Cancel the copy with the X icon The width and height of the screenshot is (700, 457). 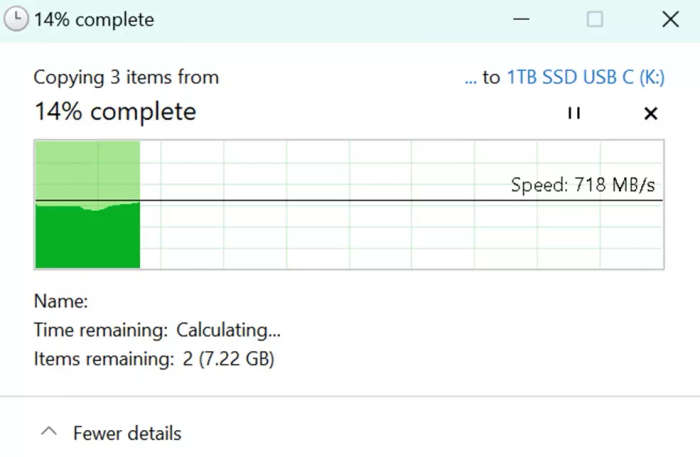point(651,113)
